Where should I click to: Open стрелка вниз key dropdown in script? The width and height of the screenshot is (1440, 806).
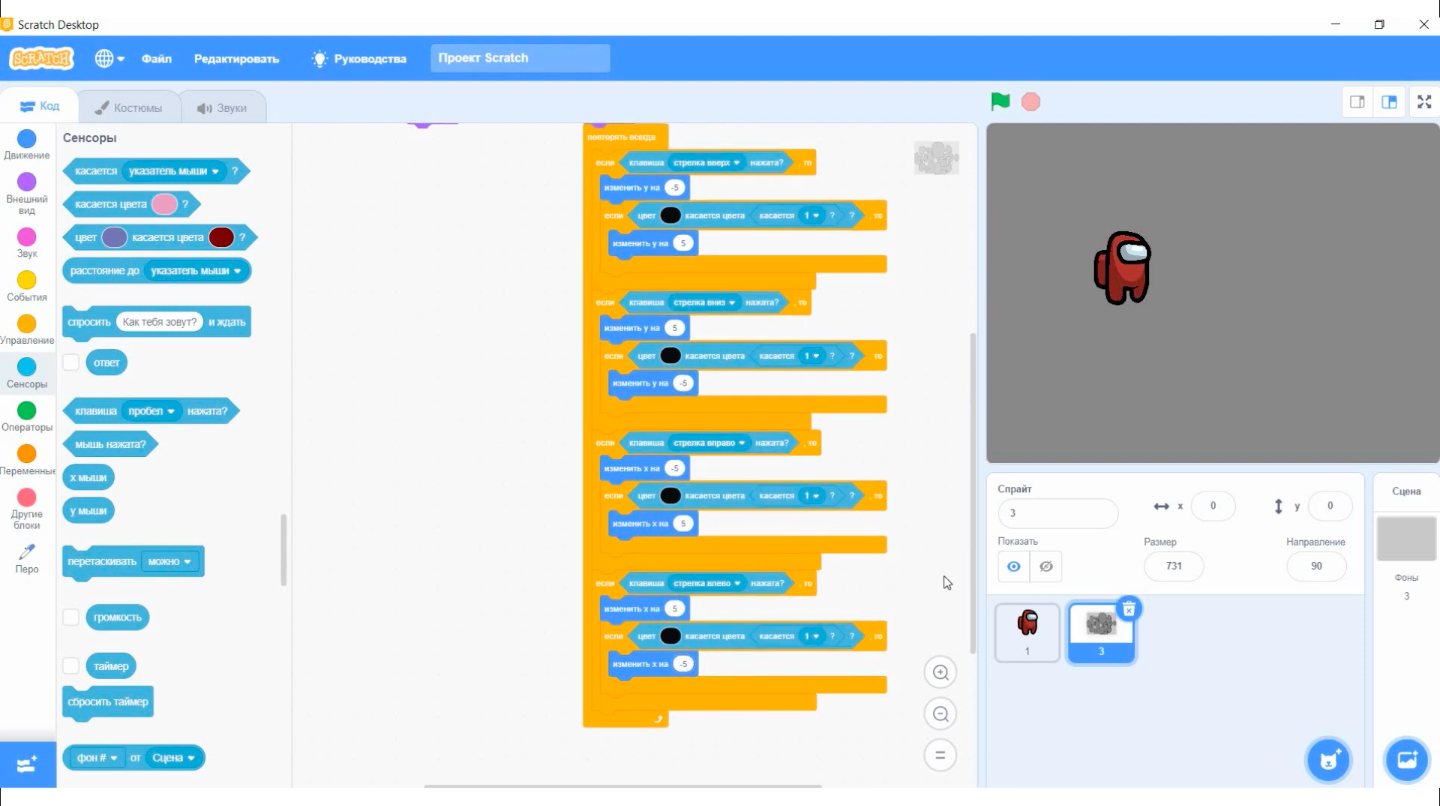(x=703, y=302)
